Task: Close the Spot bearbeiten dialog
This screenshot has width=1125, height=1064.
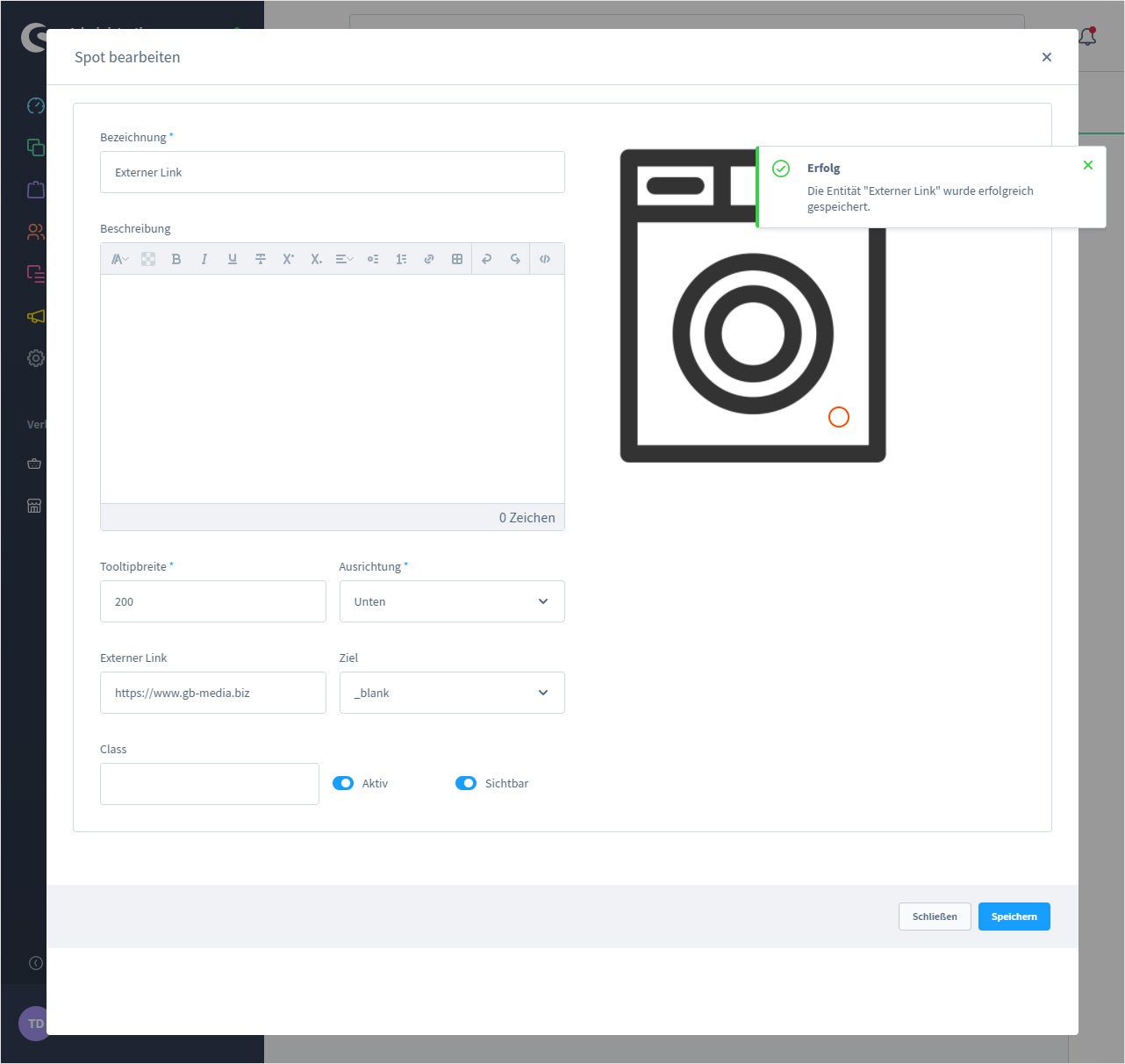Action: click(x=1047, y=57)
